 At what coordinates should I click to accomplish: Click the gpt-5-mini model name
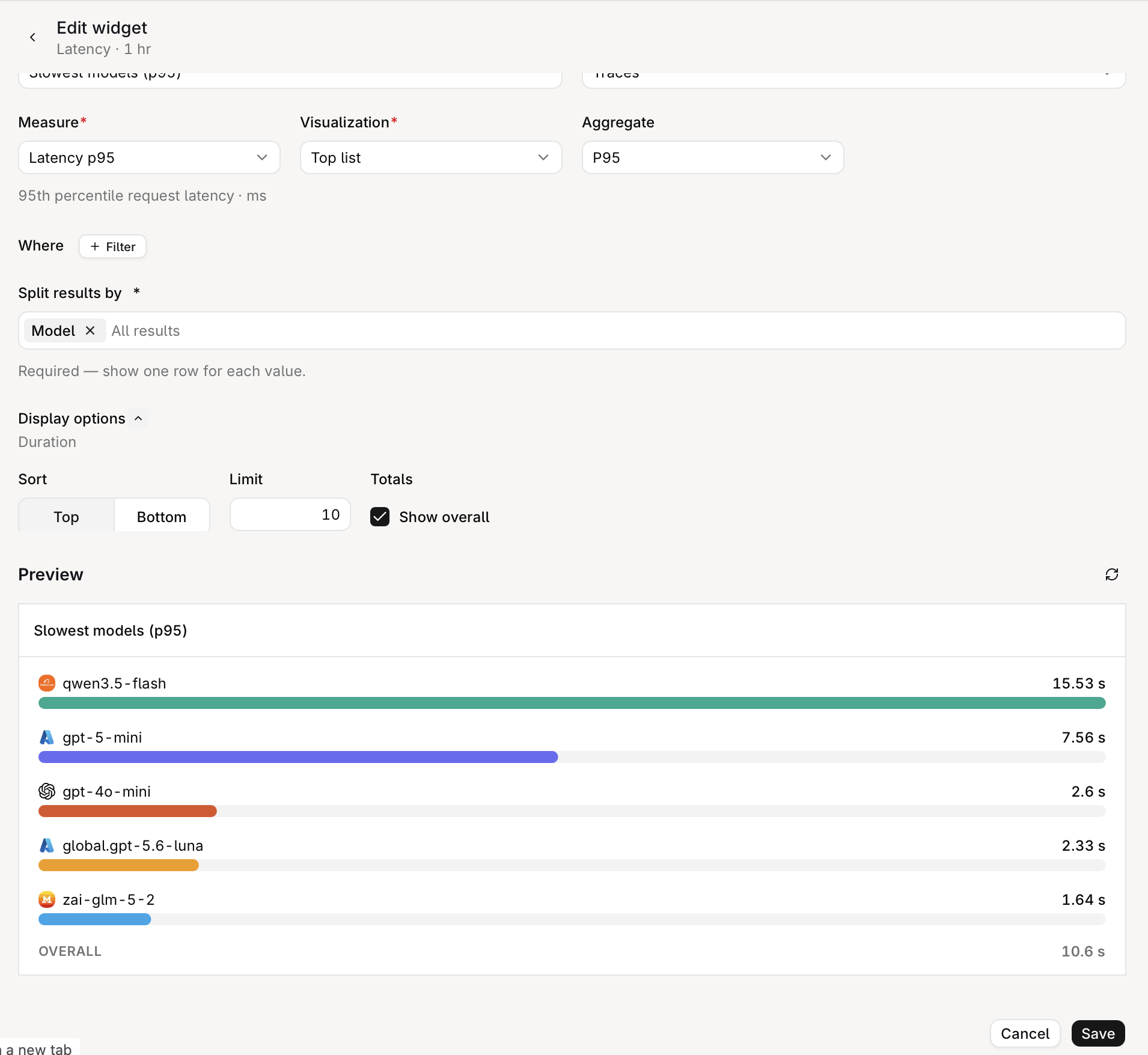coord(102,737)
